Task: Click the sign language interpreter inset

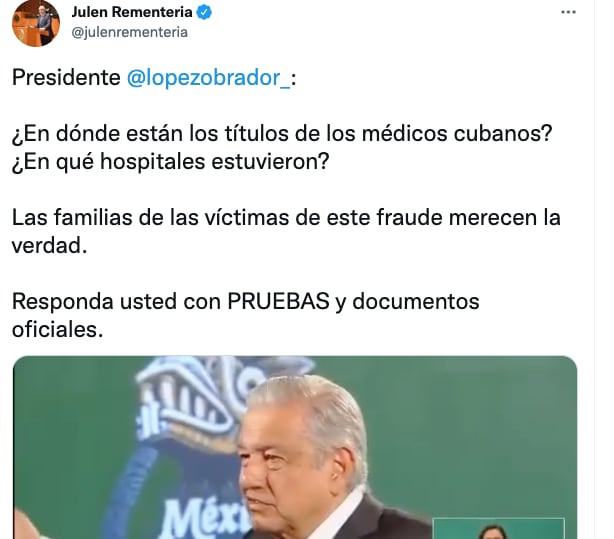Action: (498, 528)
